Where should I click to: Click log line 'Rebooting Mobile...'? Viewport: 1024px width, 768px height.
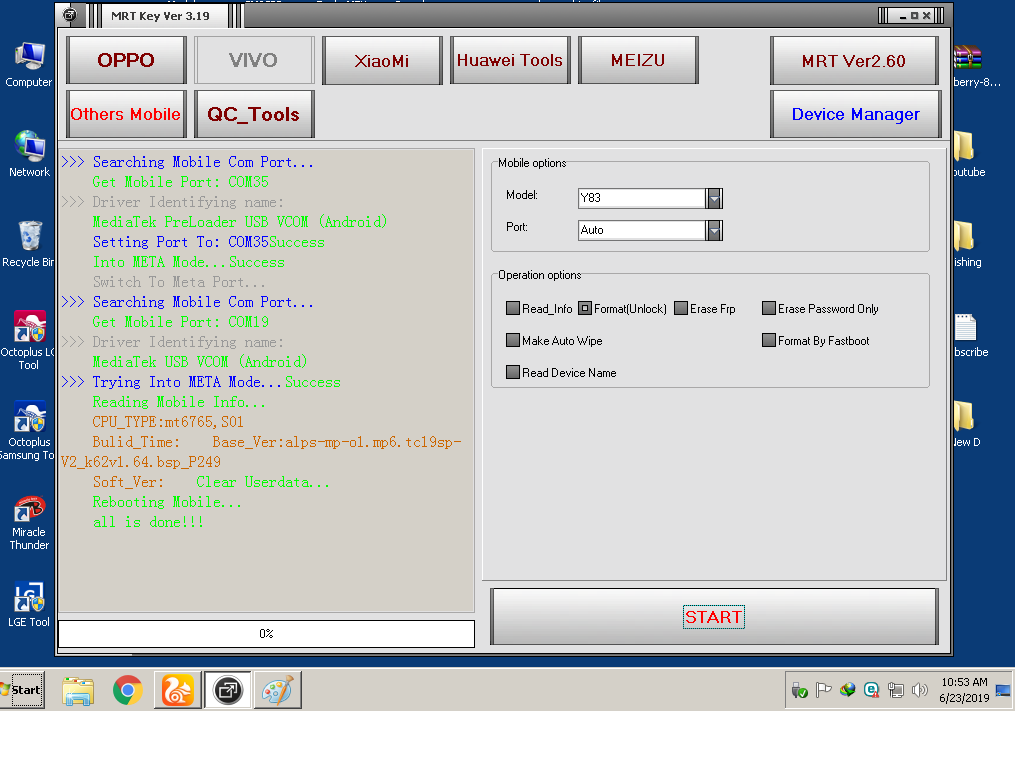(167, 502)
